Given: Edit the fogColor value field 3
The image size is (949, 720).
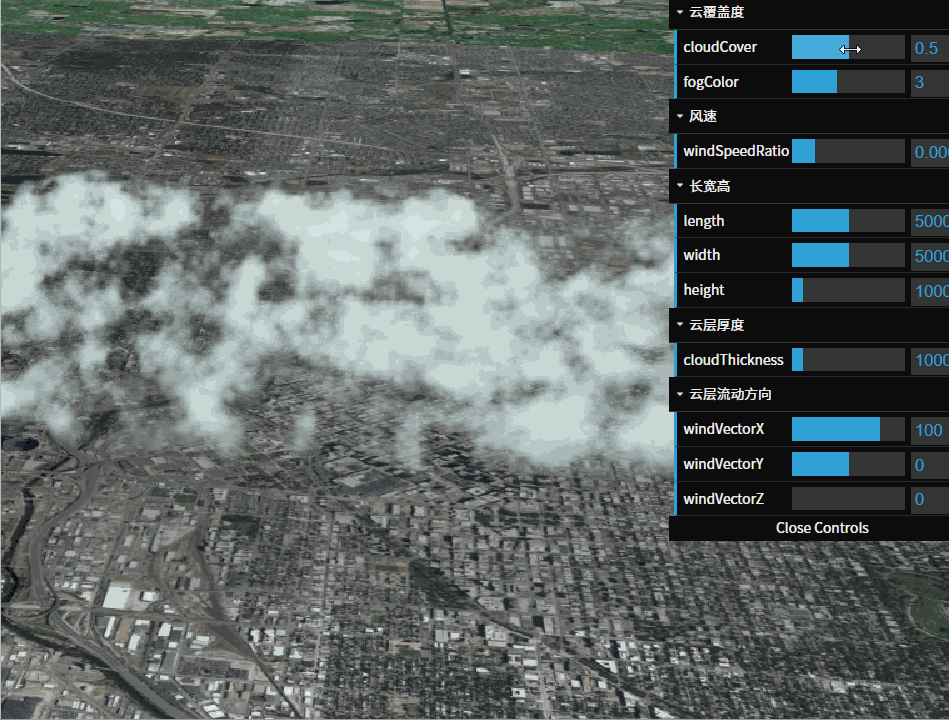Looking at the screenshot, I should point(930,82).
